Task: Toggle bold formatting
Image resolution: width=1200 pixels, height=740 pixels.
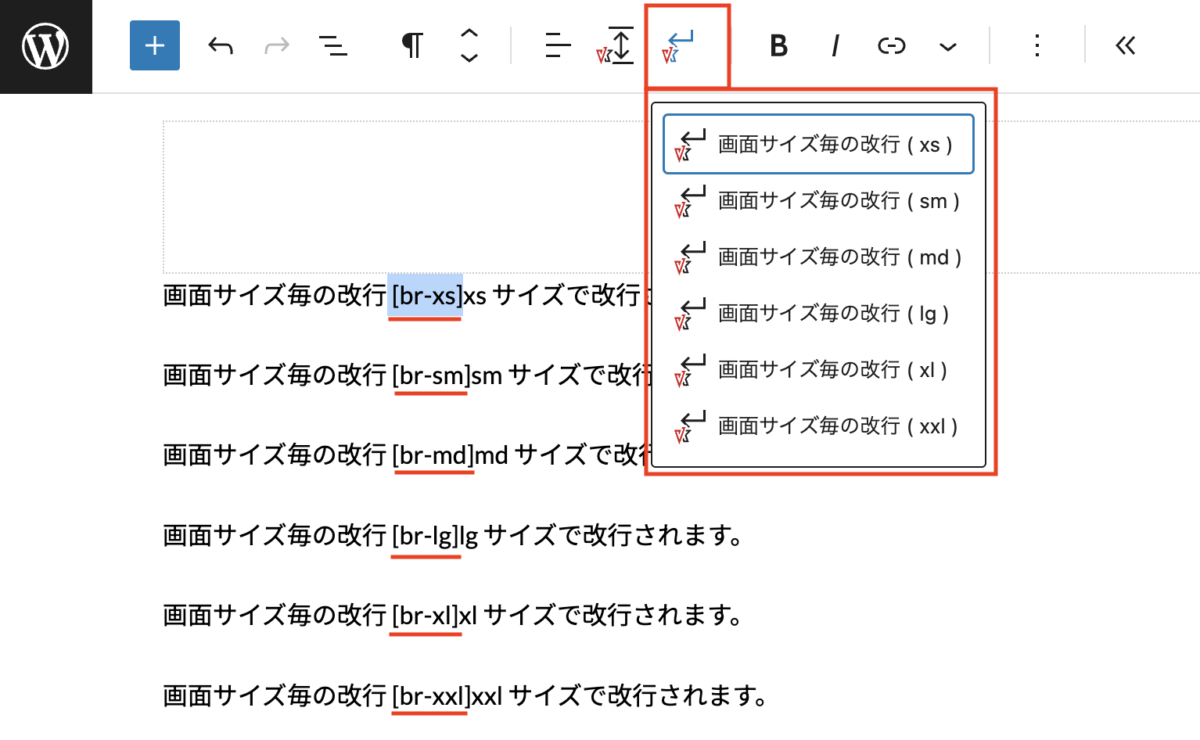Action: [779, 46]
